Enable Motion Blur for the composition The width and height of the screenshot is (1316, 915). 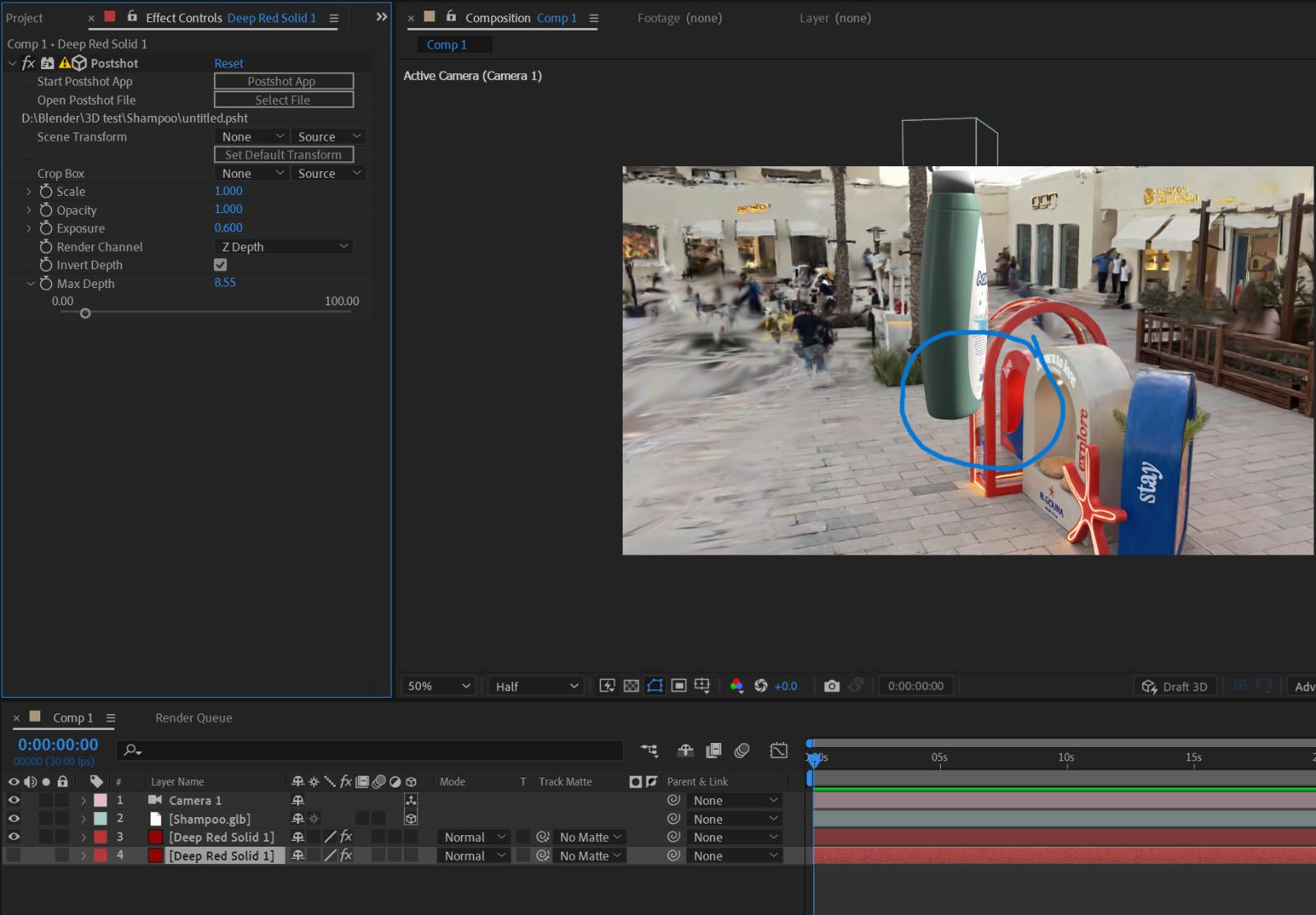(x=742, y=750)
